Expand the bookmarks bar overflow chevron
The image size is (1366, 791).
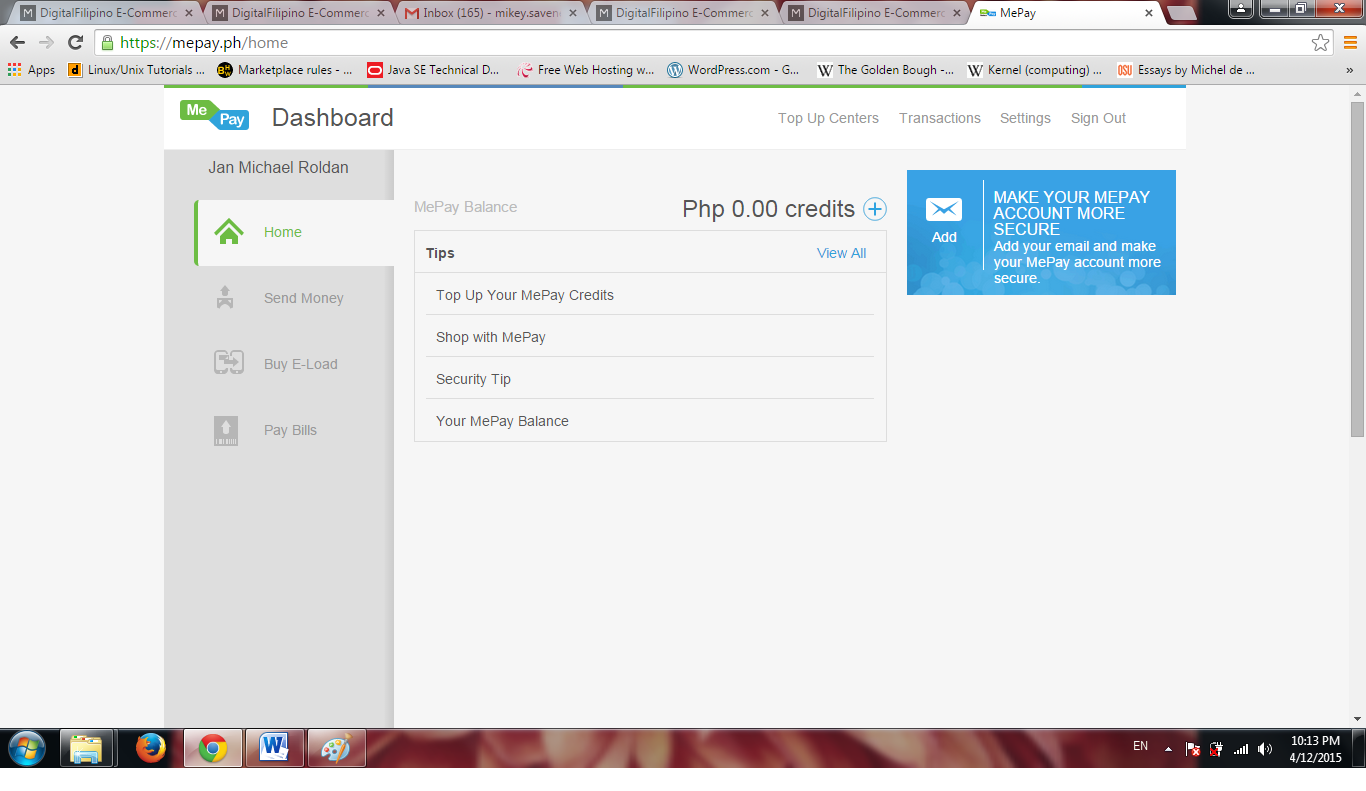(1349, 70)
